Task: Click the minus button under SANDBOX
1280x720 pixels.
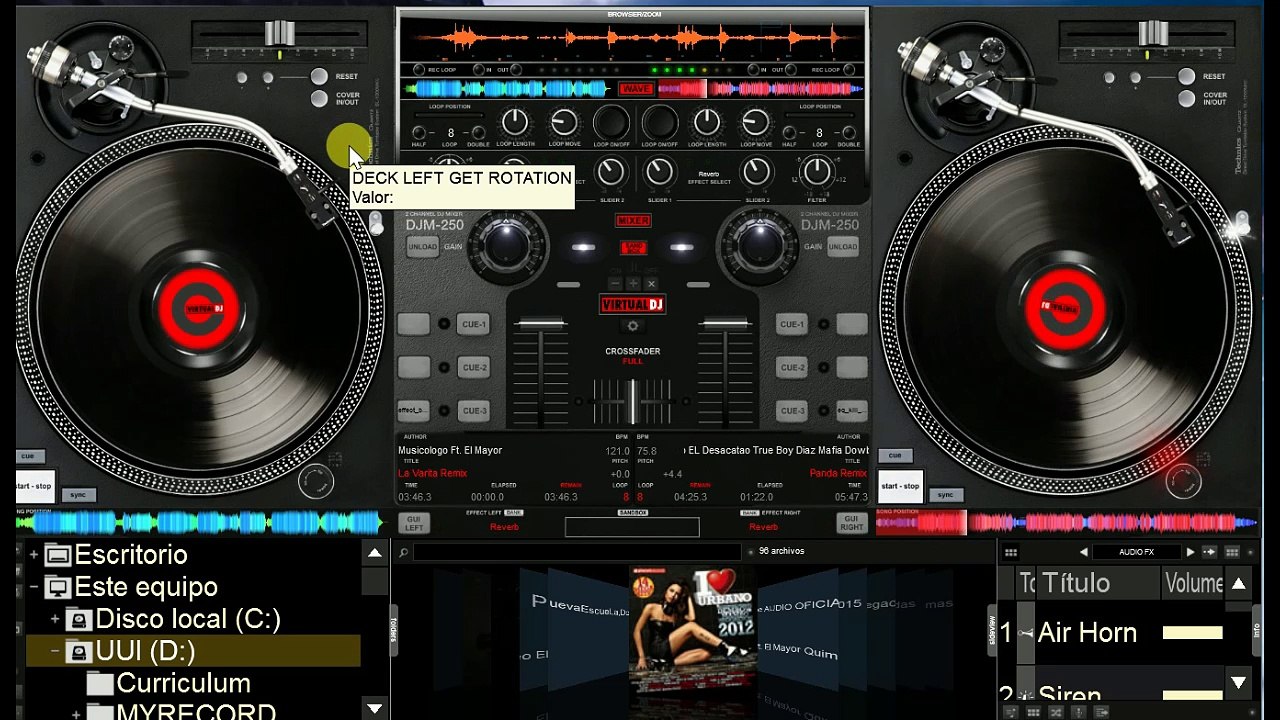Action: (x=615, y=284)
